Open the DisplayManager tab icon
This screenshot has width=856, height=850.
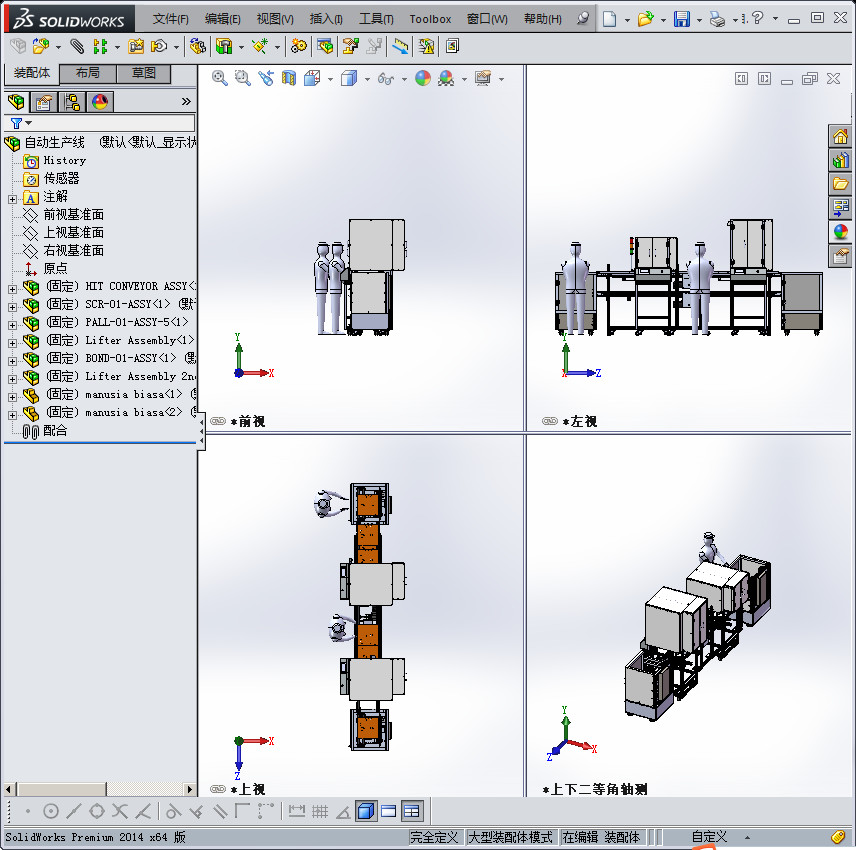[x=100, y=102]
